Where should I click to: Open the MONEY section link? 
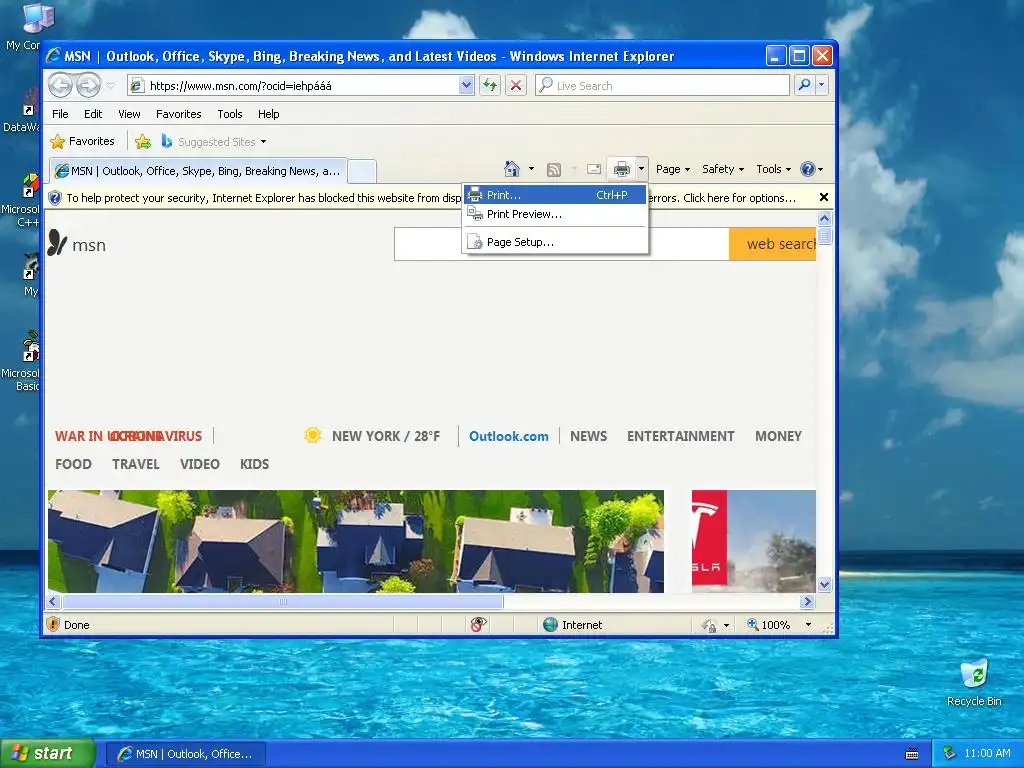[x=778, y=436]
